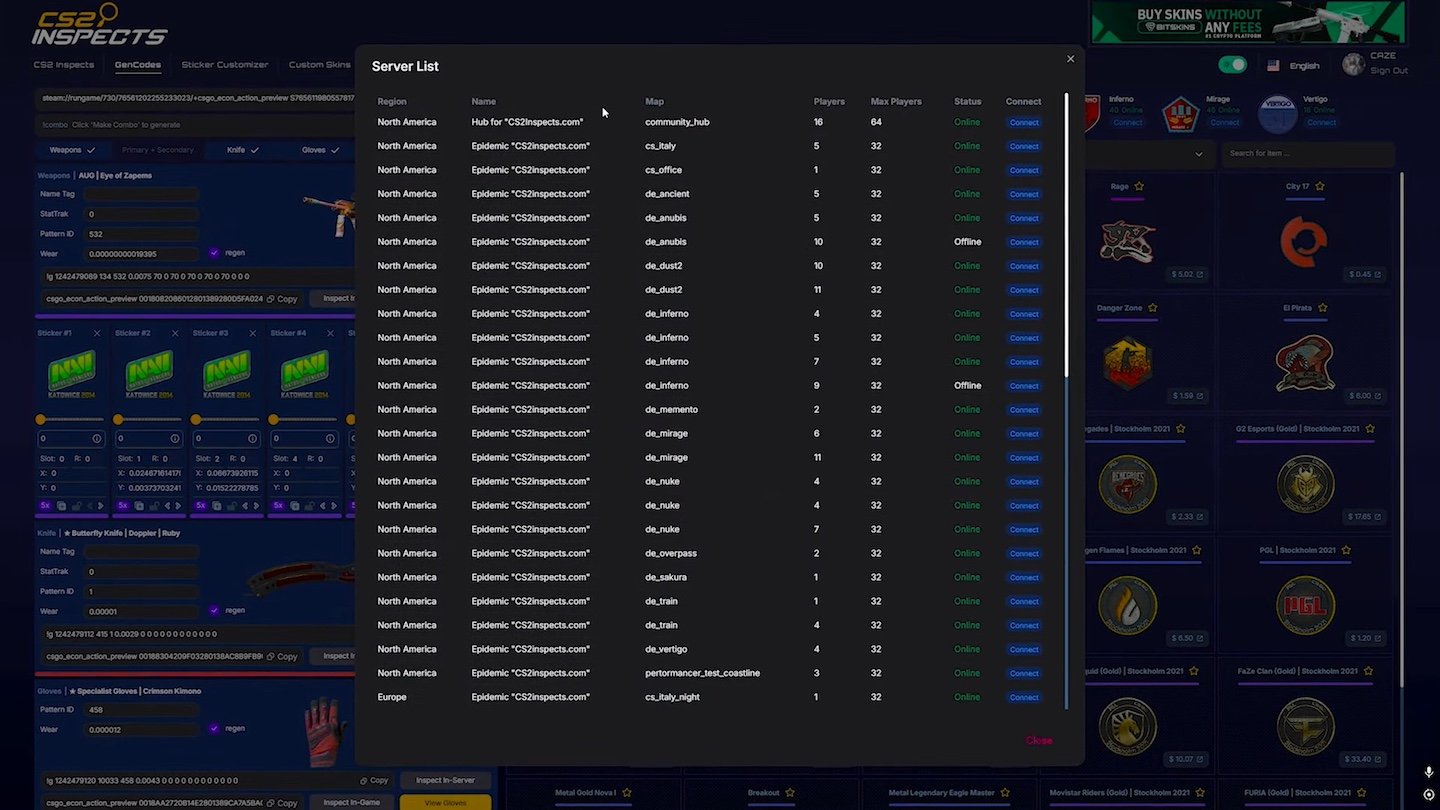Remove Sticker #4 with its X

coord(331,333)
